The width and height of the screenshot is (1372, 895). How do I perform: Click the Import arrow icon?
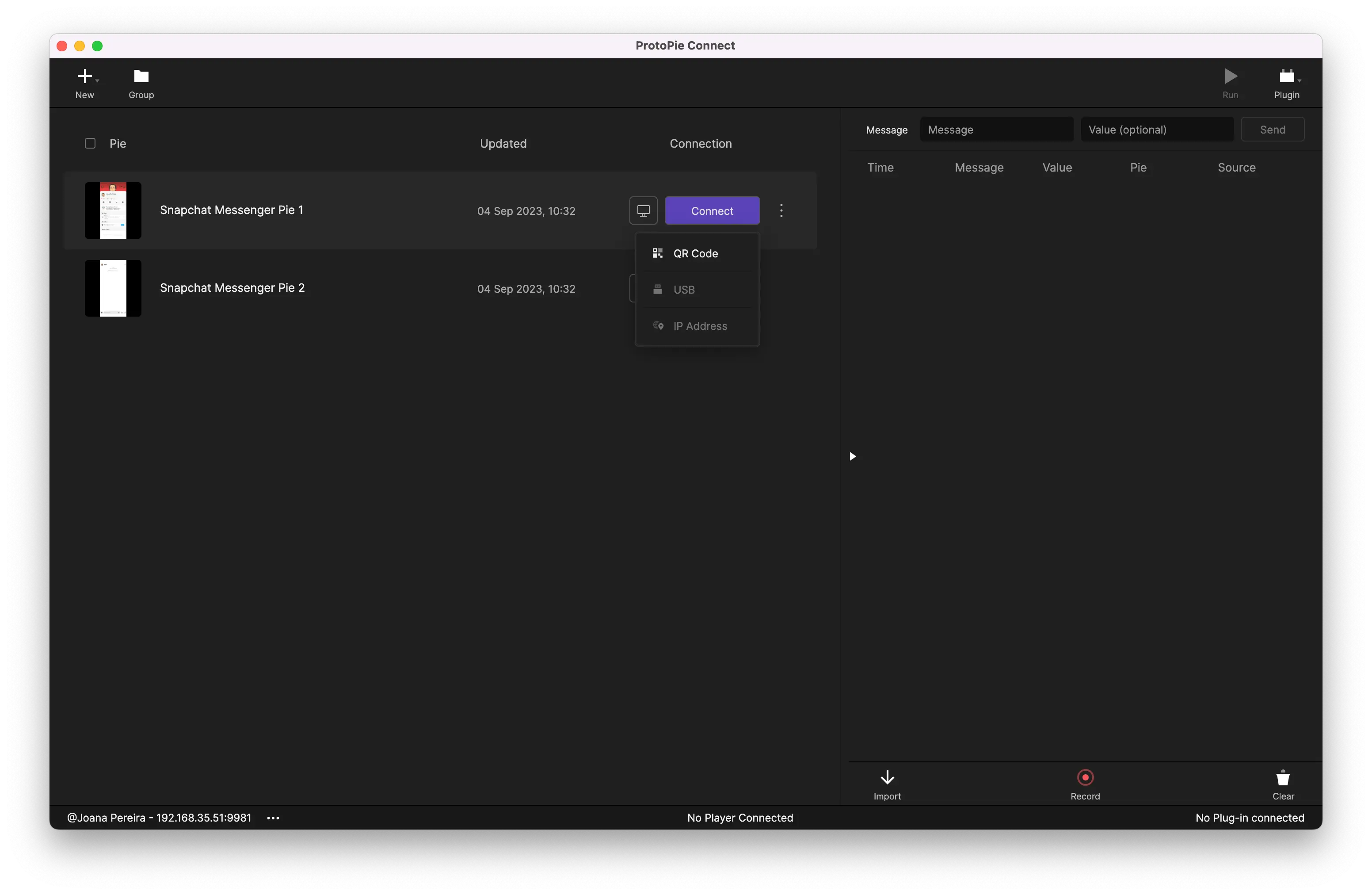887,778
